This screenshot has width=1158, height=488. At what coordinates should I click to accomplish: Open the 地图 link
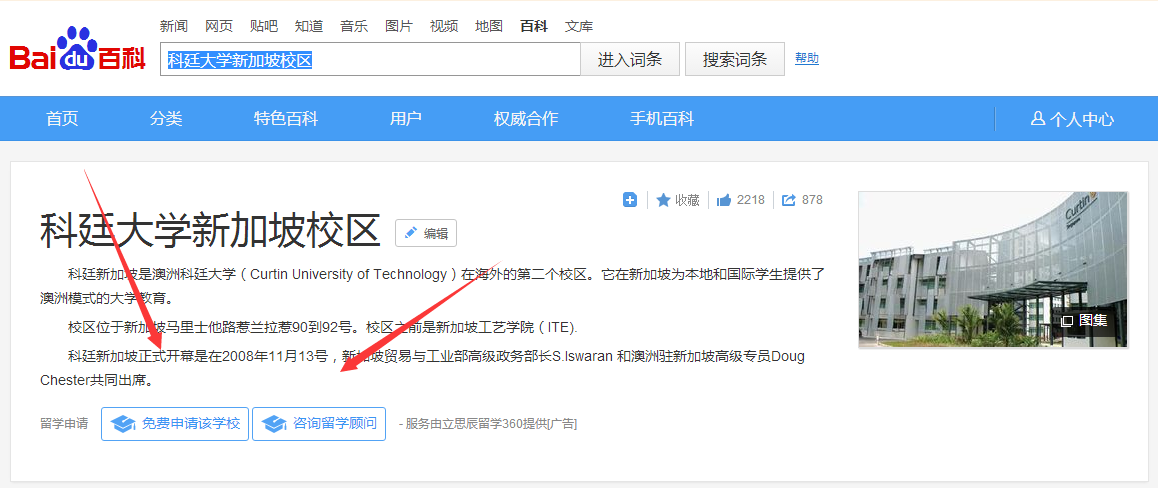click(x=490, y=27)
